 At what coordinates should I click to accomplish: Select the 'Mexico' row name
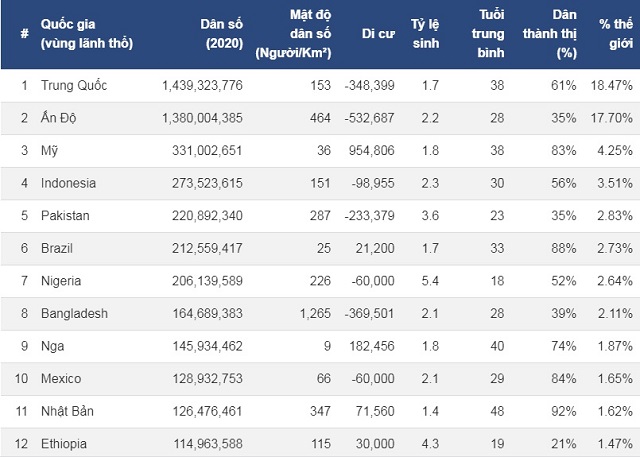pos(61,379)
